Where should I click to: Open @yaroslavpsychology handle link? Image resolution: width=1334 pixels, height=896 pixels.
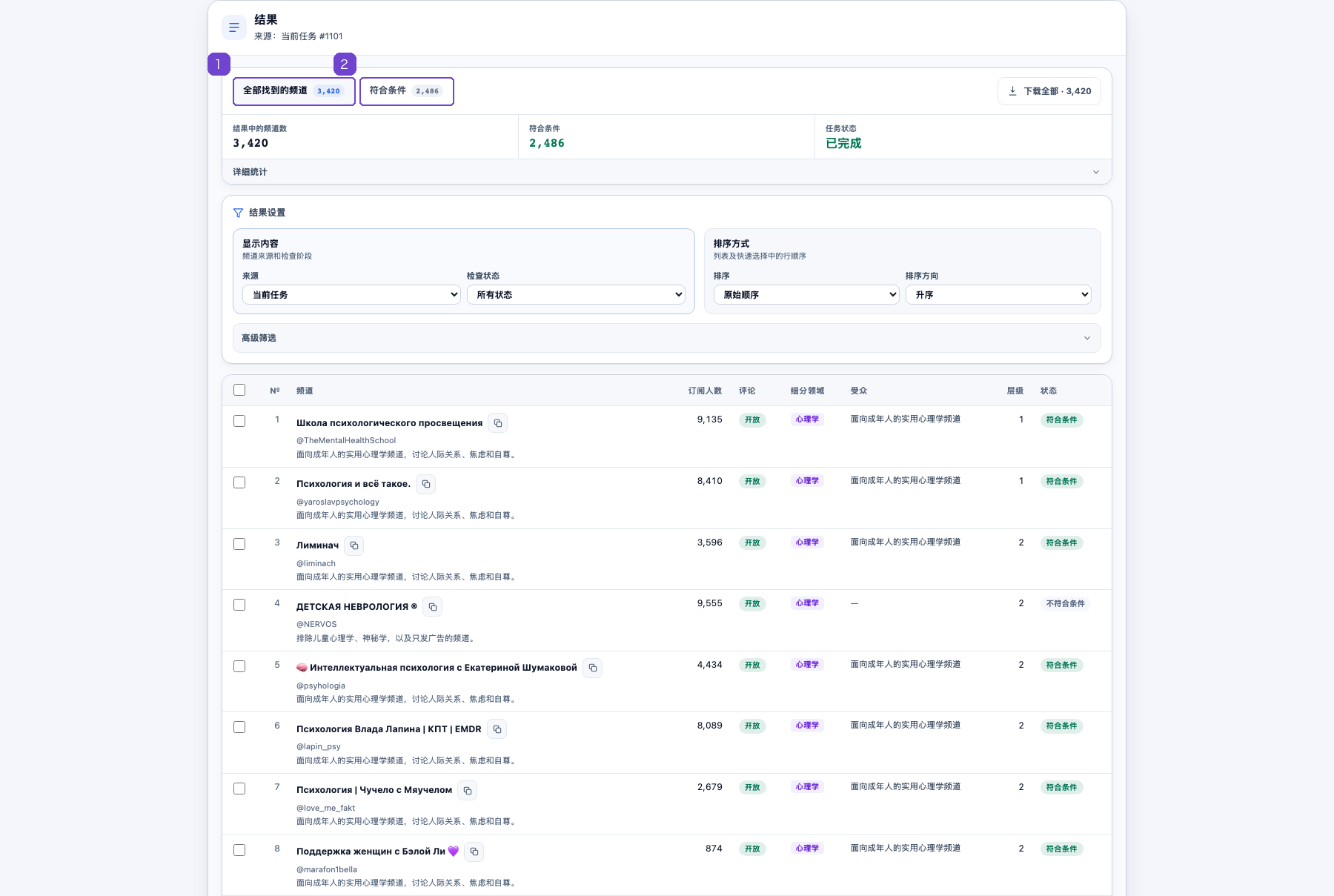tap(338, 502)
